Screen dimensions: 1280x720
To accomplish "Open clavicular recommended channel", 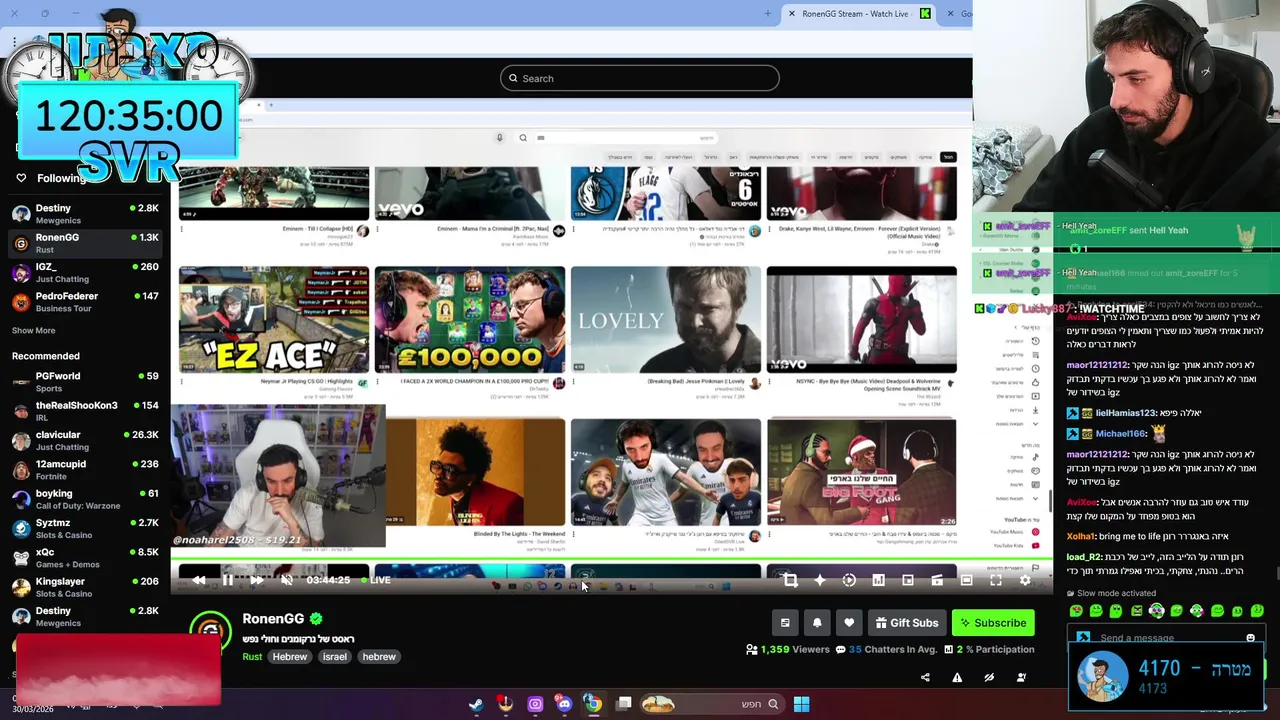I will click(x=85, y=440).
